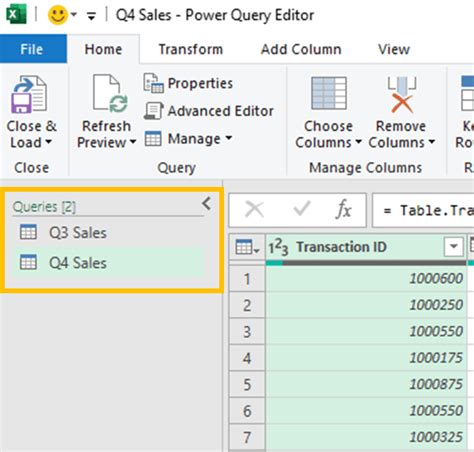The image size is (474, 452).
Task: Click the cell containing 1000325
Action: pyautogui.click(x=366, y=437)
